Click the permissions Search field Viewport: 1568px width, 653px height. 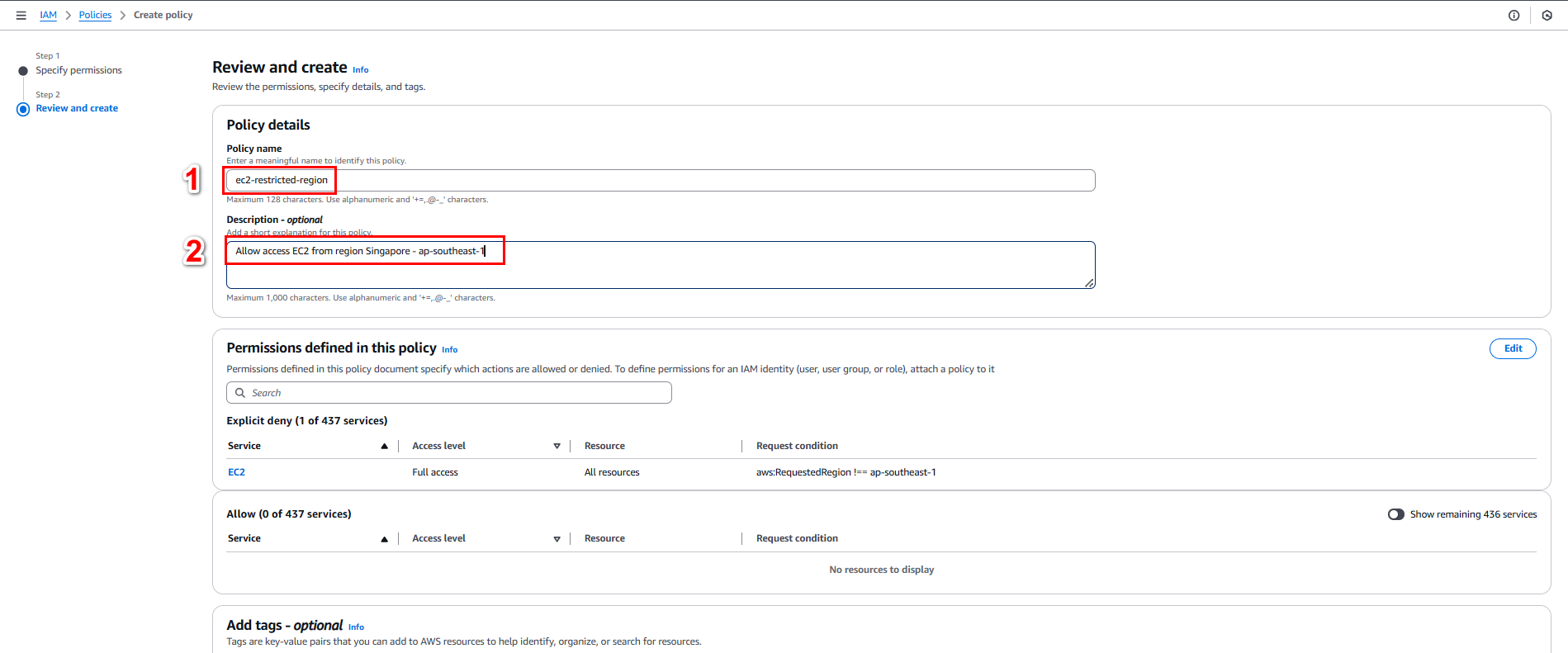(x=449, y=393)
